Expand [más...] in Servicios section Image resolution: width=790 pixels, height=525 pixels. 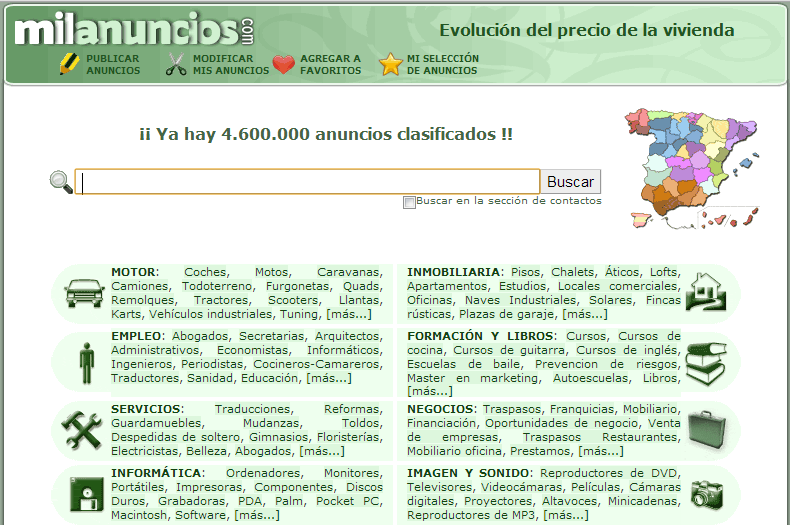coord(322,451)
